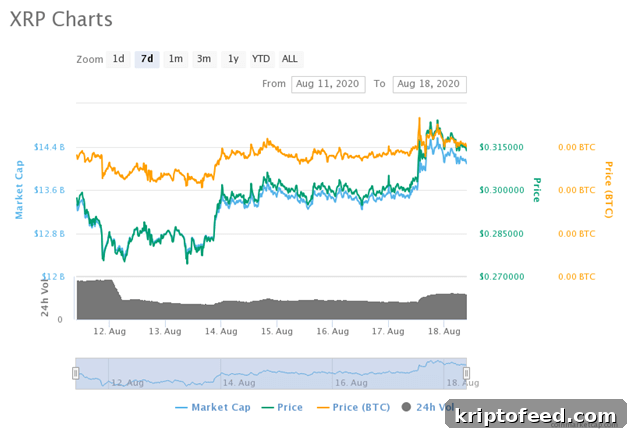628x433 pixels.
Task: Click the 16. Aug axis label
Action: click(x=332, y=331)
